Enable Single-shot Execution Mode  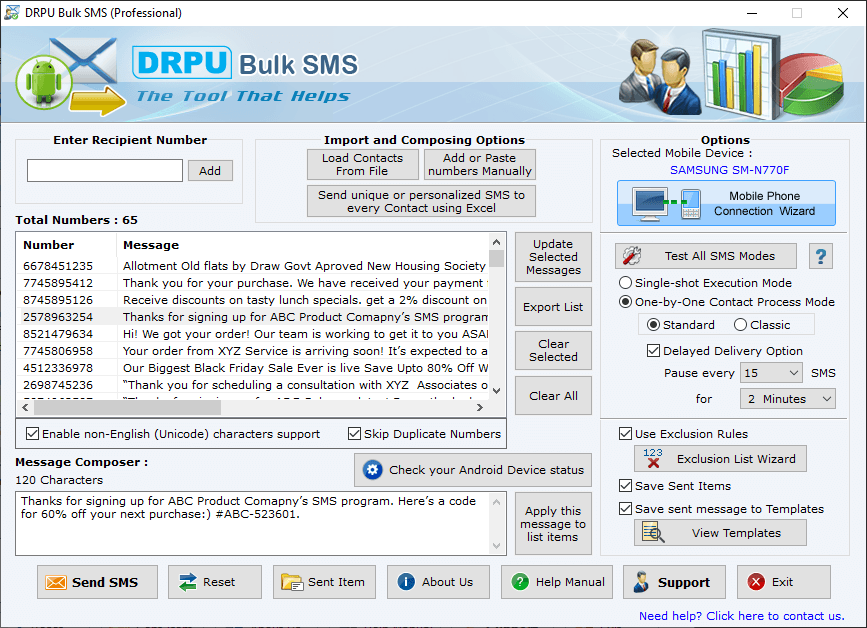point(625,282)
